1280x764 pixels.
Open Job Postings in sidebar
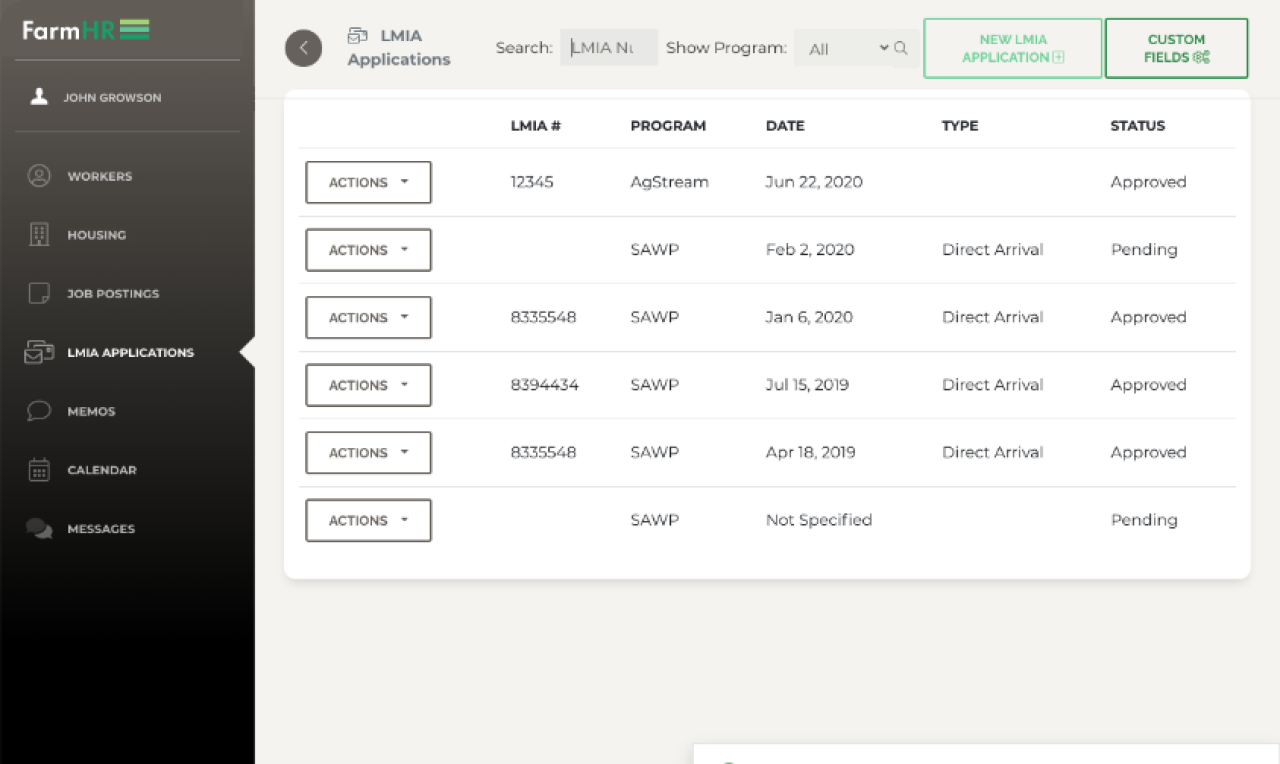click(x=113, y=294)
